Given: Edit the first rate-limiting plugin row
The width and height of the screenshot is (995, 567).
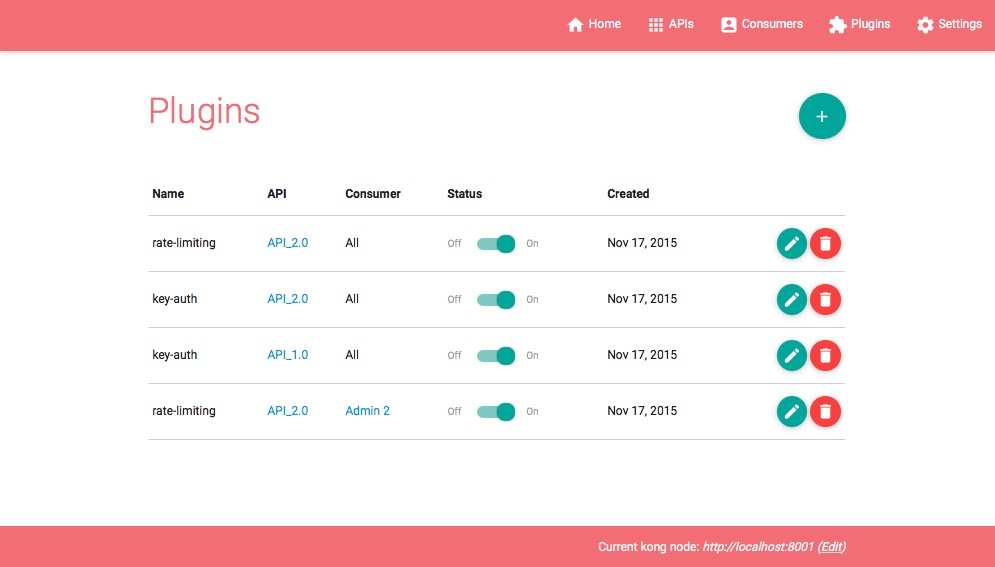Looking at the screenshot, I should pyautogui.click(x=791, y=243).
